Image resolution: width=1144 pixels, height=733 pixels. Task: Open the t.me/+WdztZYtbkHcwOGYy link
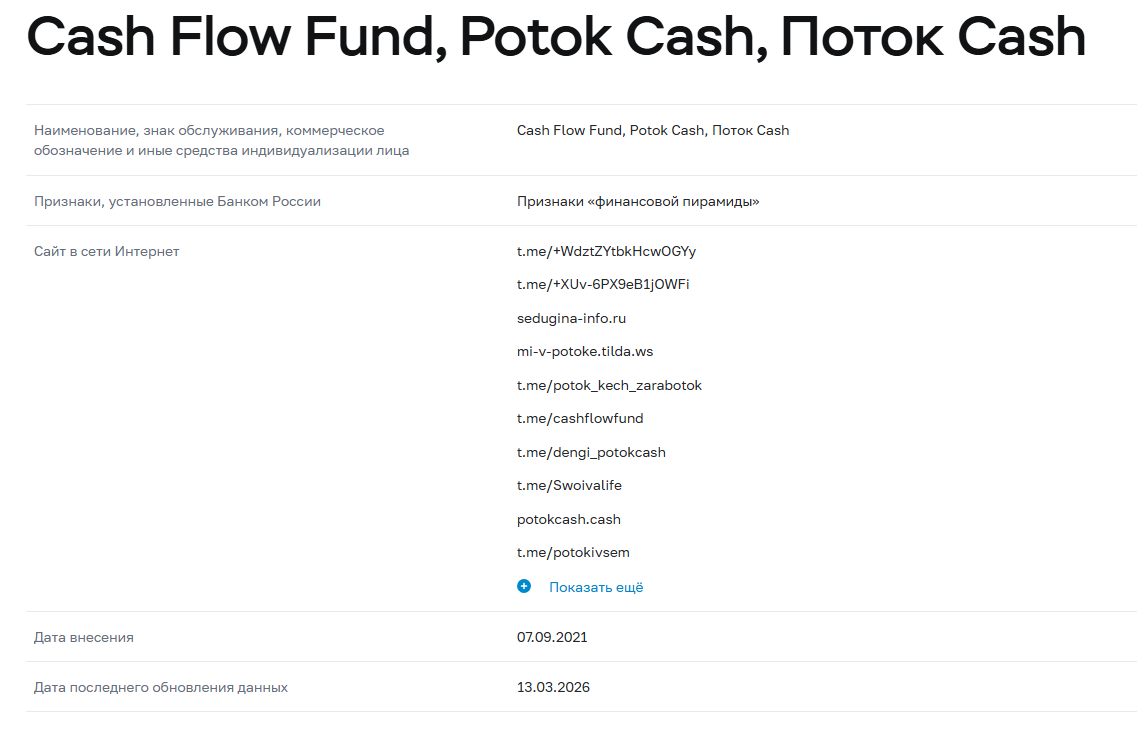(x=606, y=251)
